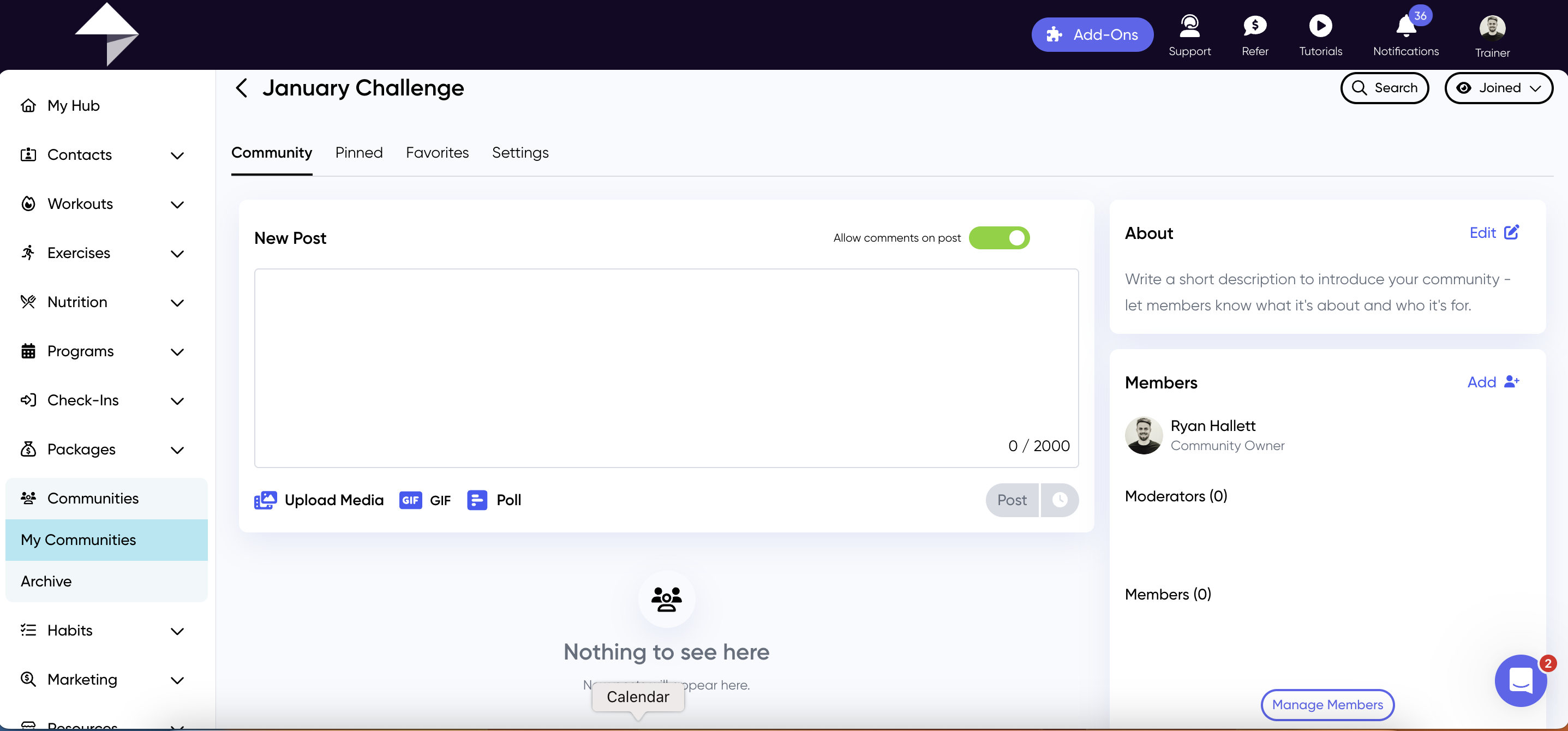Add a Poll to the post
Viewport: 1568px width, 731px height.
pyautogui.click(x=494, y=500)
